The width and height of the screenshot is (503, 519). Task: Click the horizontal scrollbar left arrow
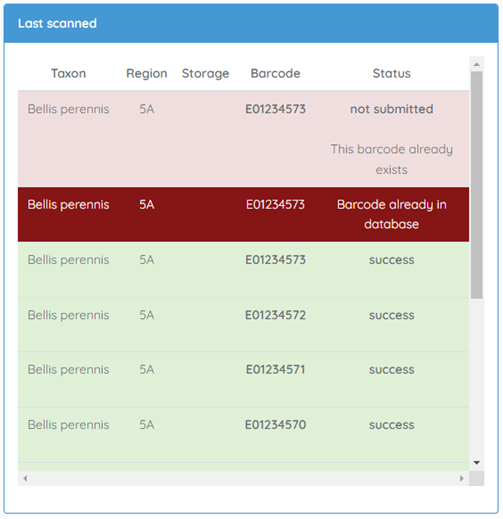[x=25, y=478]
